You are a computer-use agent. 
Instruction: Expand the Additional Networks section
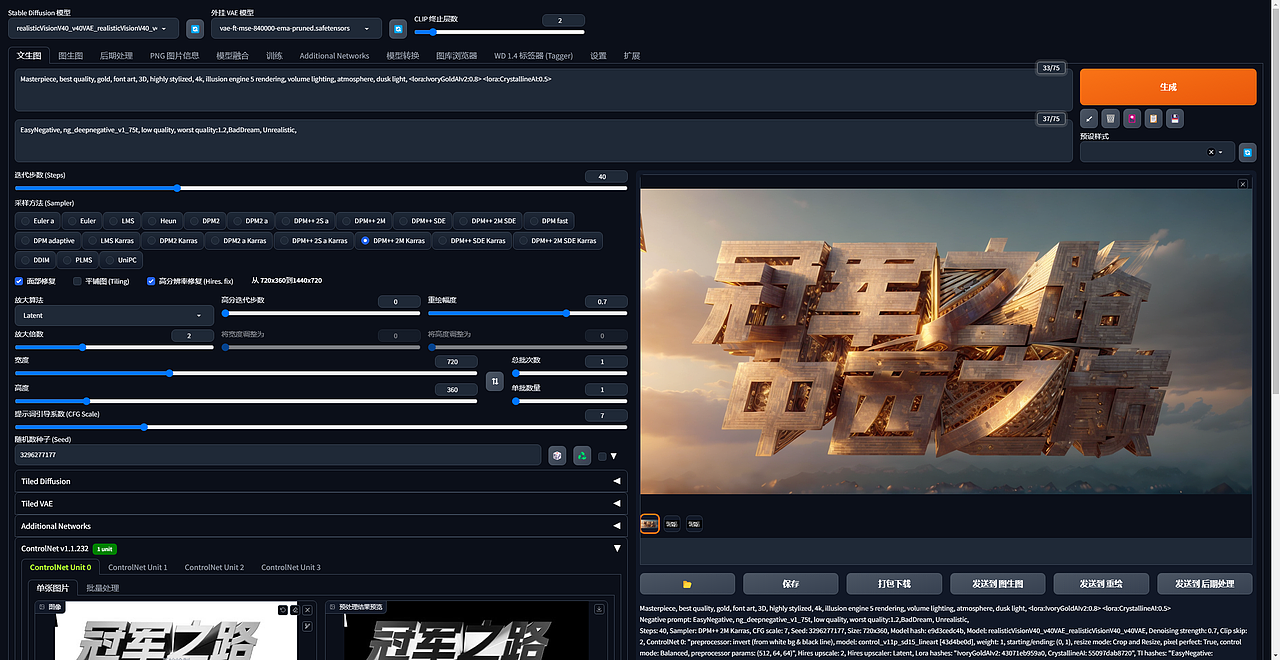tap(321, 526)
